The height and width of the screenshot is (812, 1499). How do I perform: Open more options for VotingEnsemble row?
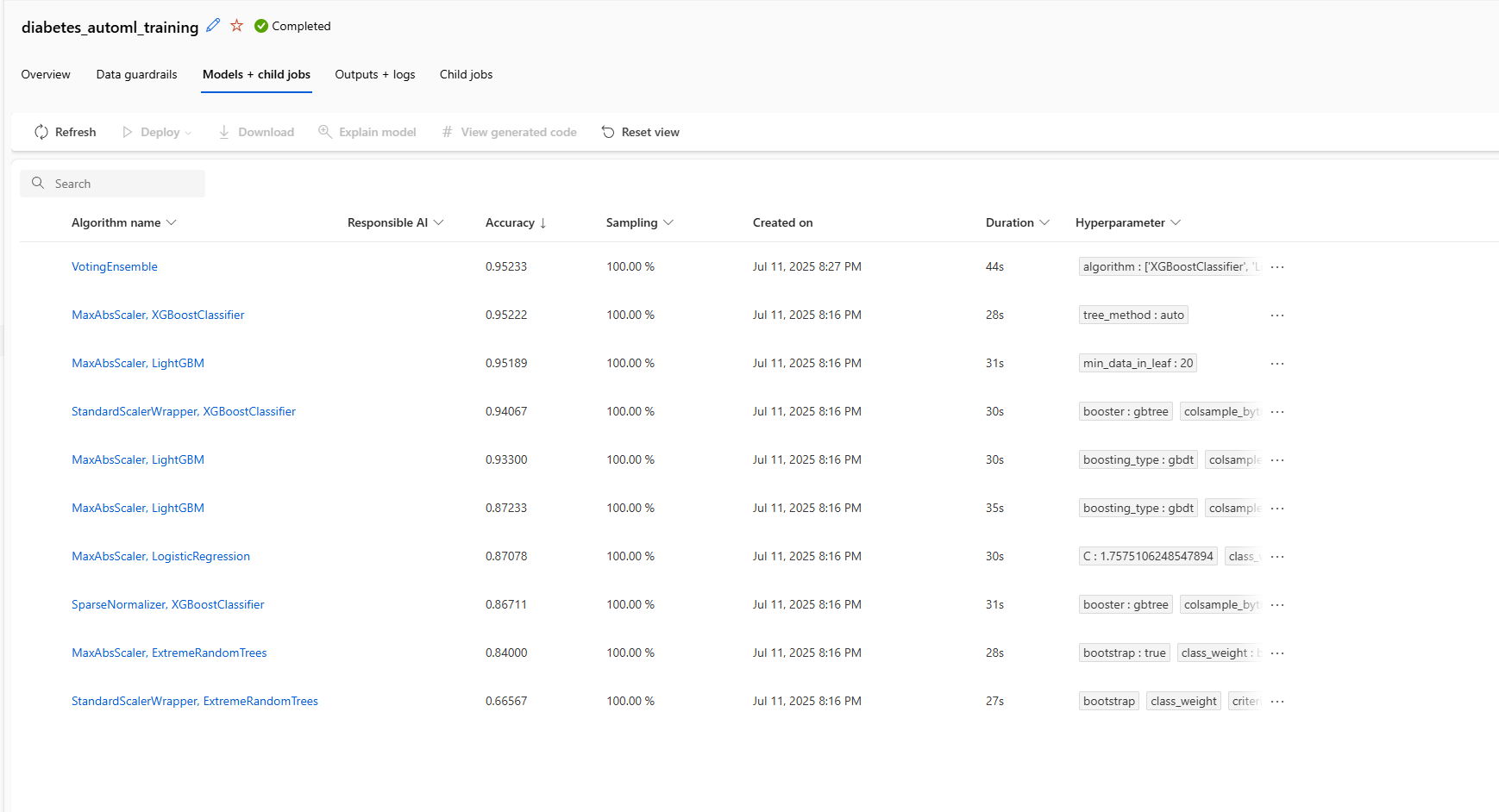[1277, 267]
